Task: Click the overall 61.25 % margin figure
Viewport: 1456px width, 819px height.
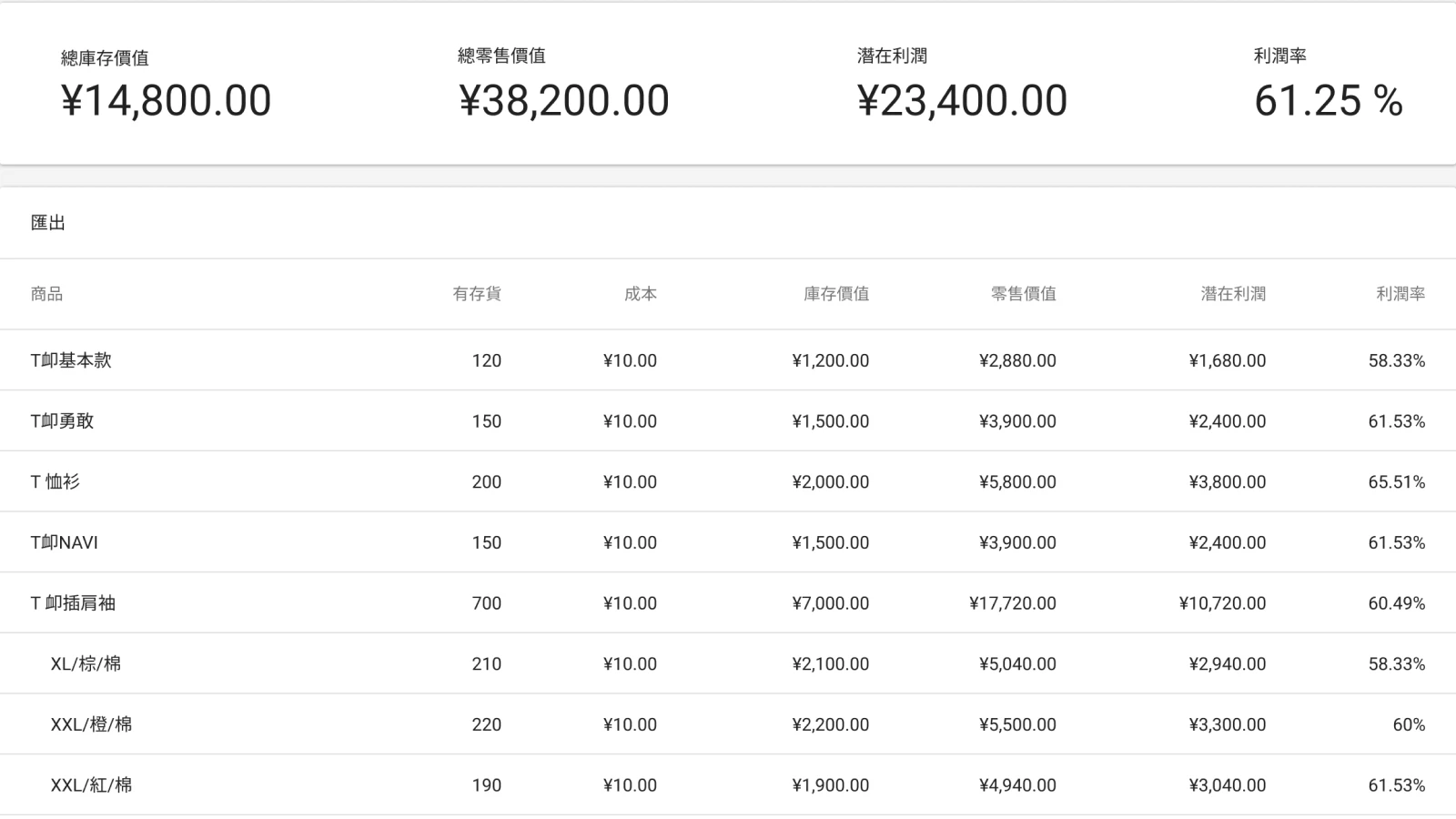Action: [1328, 100]
